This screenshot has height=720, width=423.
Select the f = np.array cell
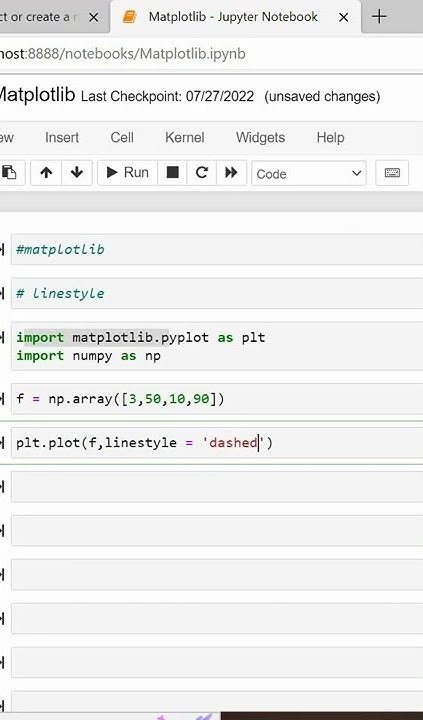pos(217,399)
